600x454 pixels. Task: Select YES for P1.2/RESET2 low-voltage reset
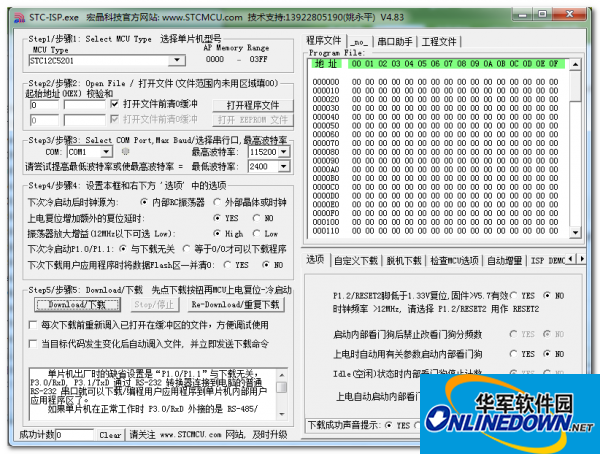click(x=514, y=296)
